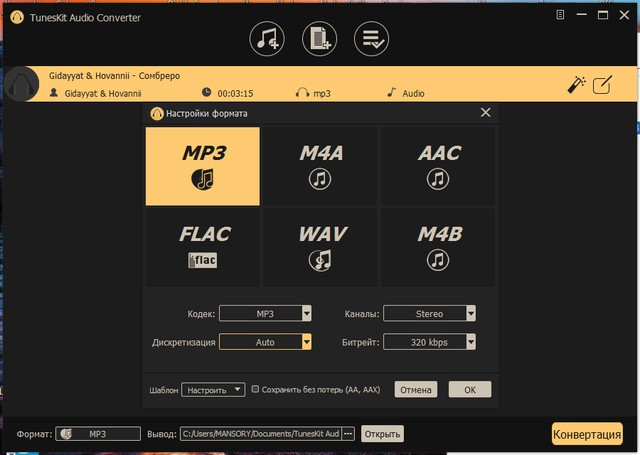Viewport: 640px width, 455px height.
Task: Click the Формат MP3 field at bottom
Action: coord(98,434)
